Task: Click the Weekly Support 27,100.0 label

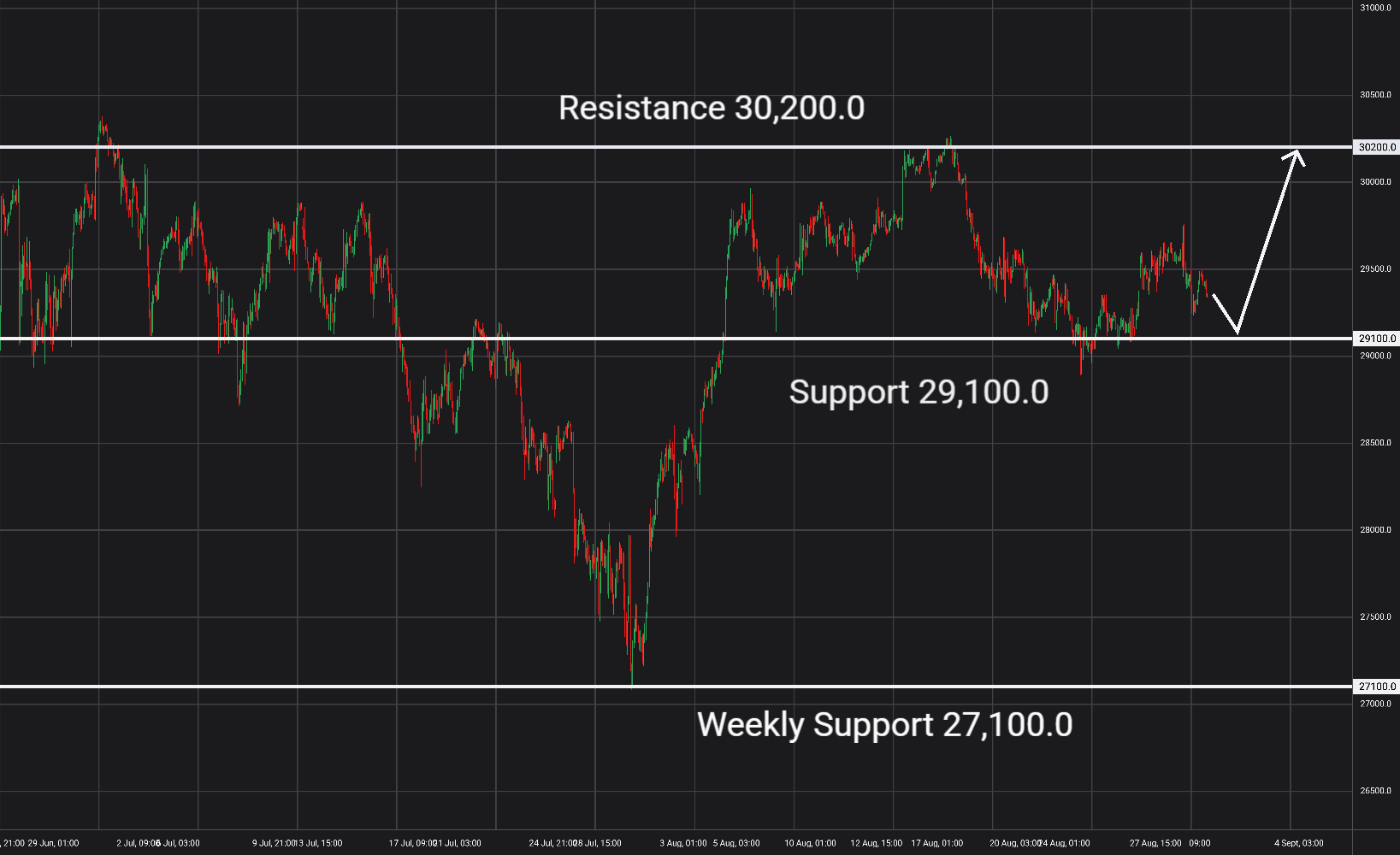Action: (884, 725)
